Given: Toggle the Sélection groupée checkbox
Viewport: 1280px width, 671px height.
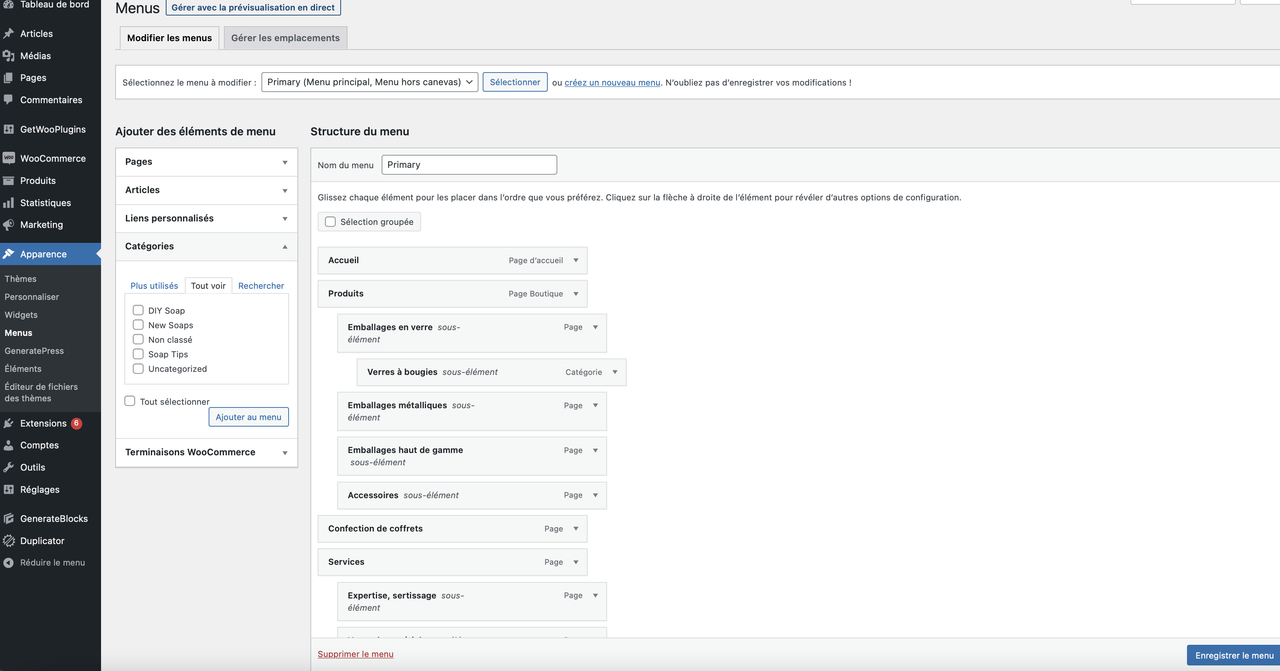Looking at the screenshot, I should pyautogui.click(x=330, y=222).
